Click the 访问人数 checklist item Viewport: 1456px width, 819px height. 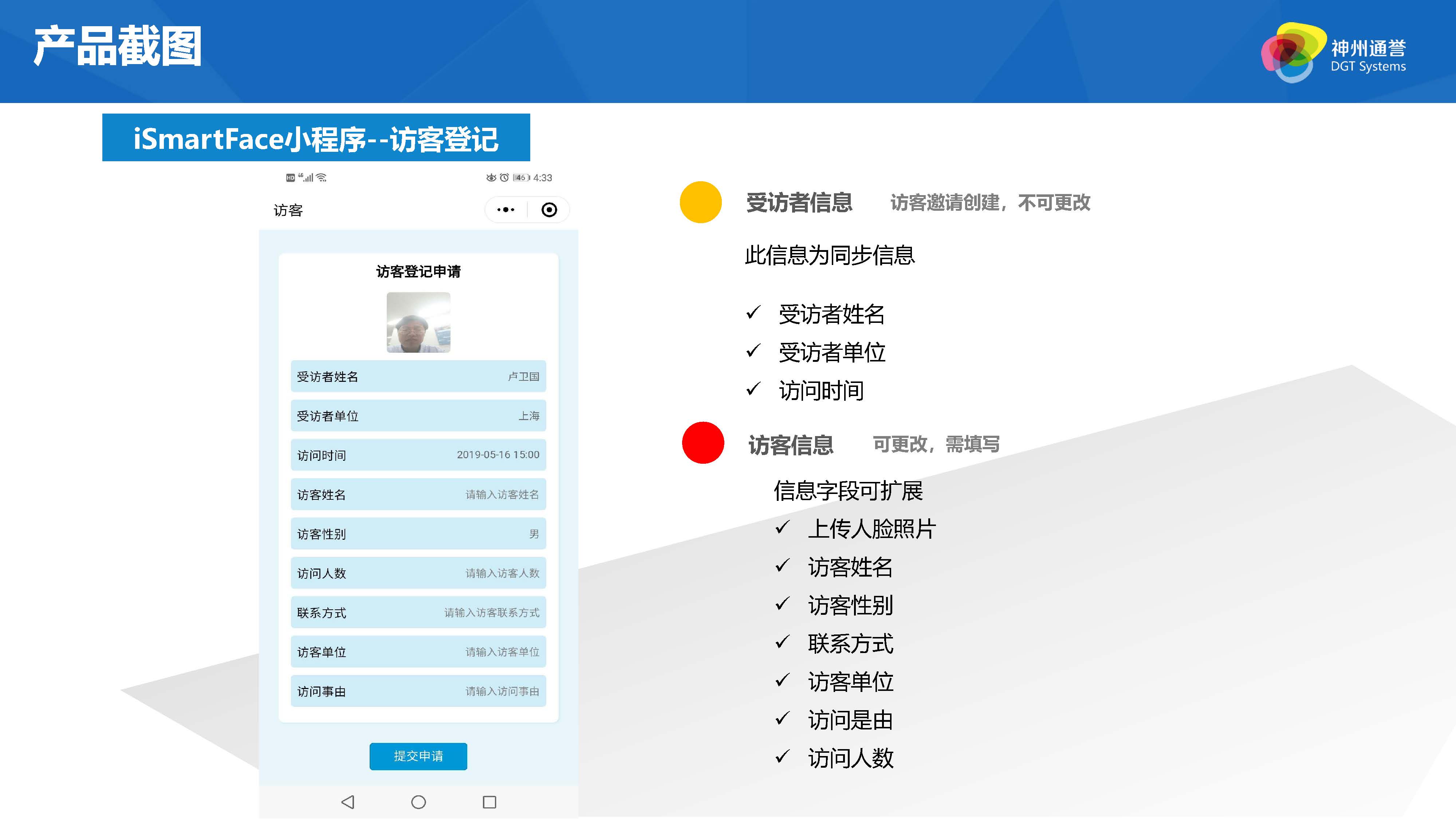tap(850, 758)
